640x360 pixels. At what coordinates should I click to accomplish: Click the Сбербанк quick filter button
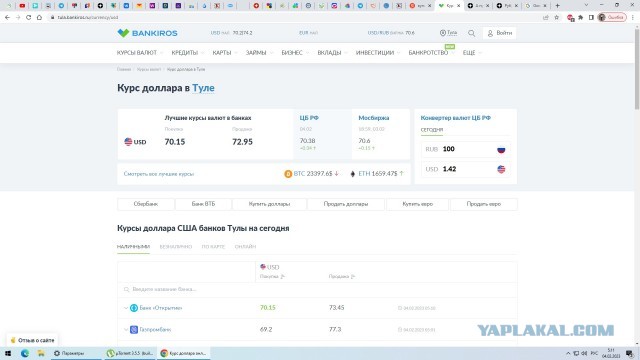pos(146,204)
